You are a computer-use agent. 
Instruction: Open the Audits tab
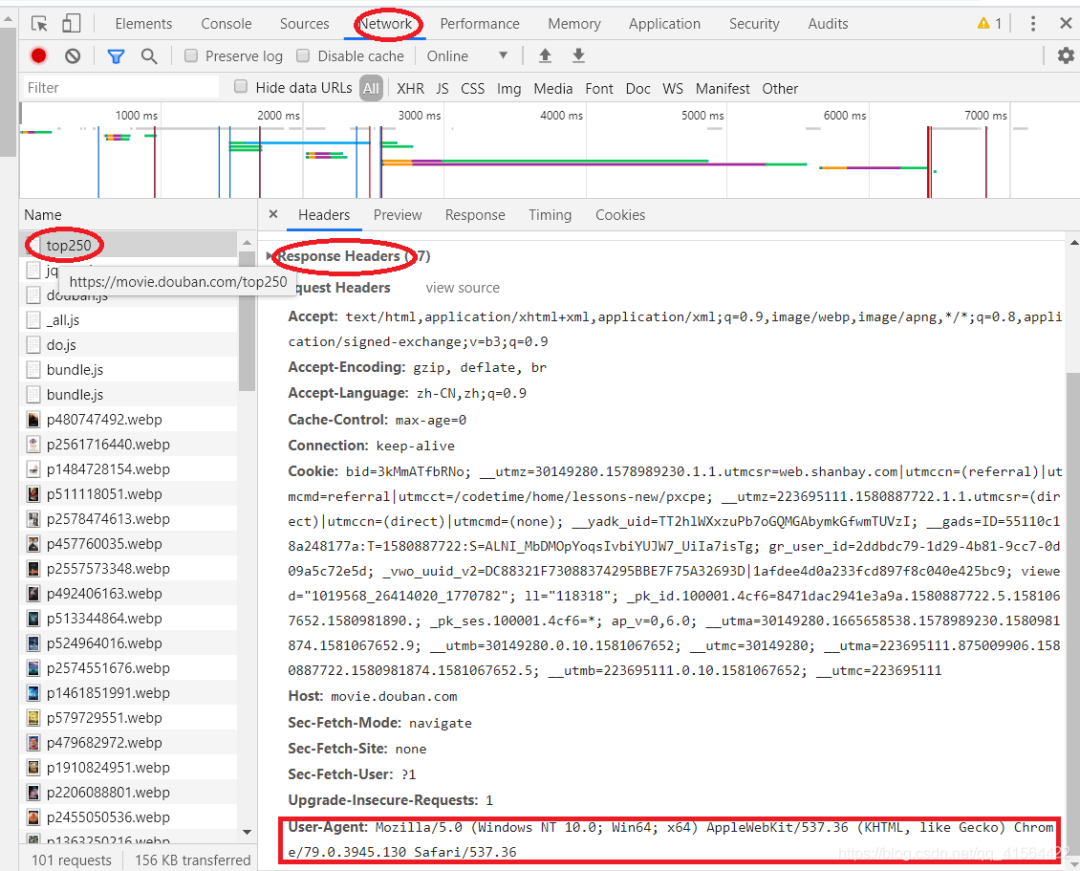[828, 23]
